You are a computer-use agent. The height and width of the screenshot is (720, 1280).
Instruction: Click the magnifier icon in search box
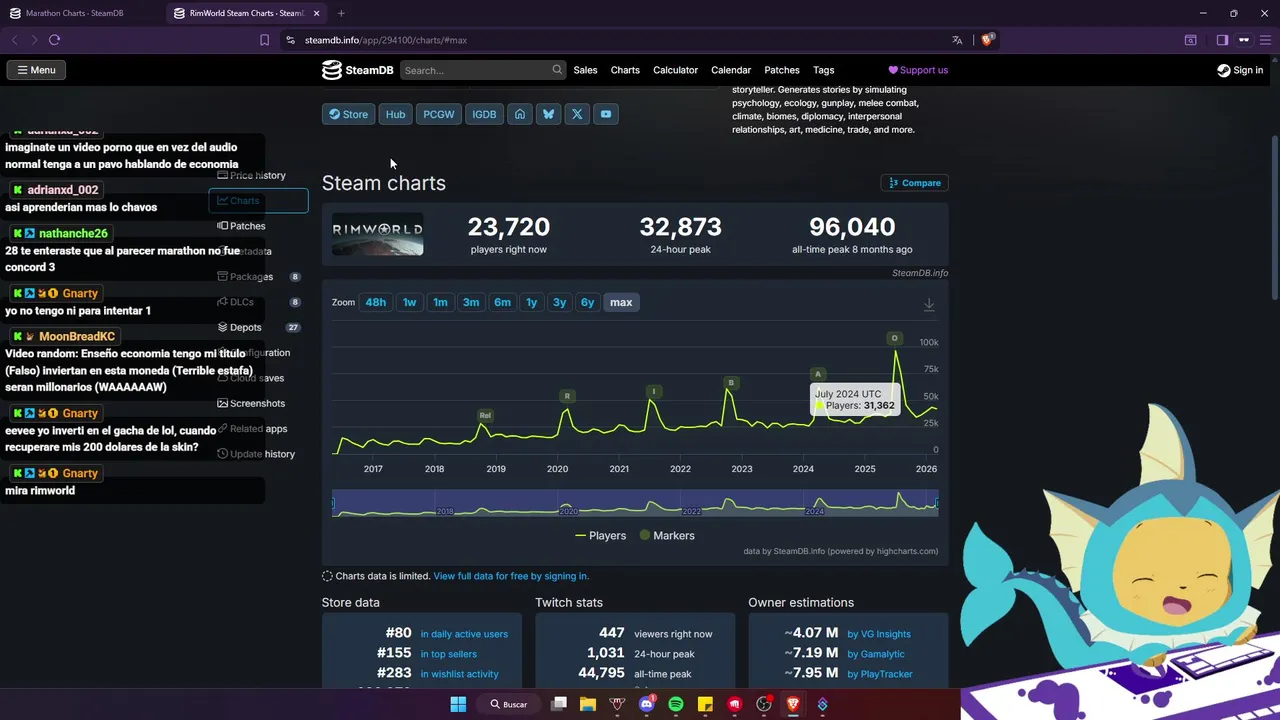pos(557,70)
